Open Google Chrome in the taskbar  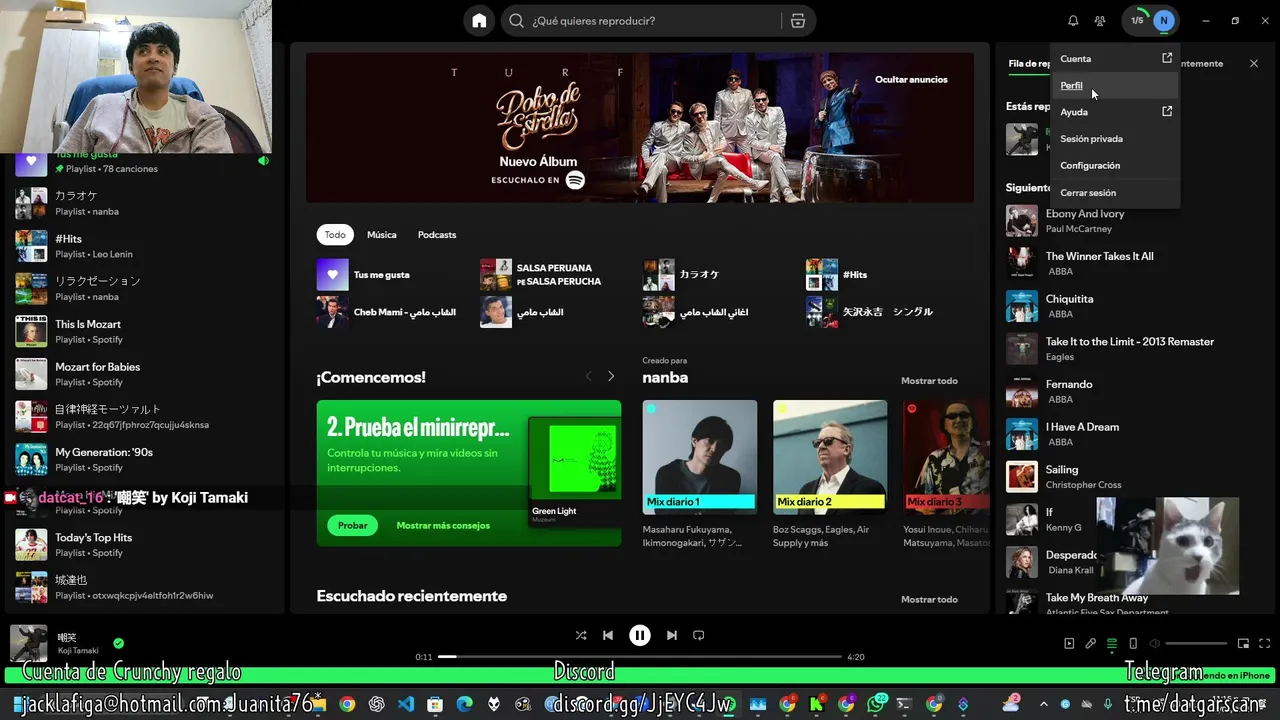(347, 704)
